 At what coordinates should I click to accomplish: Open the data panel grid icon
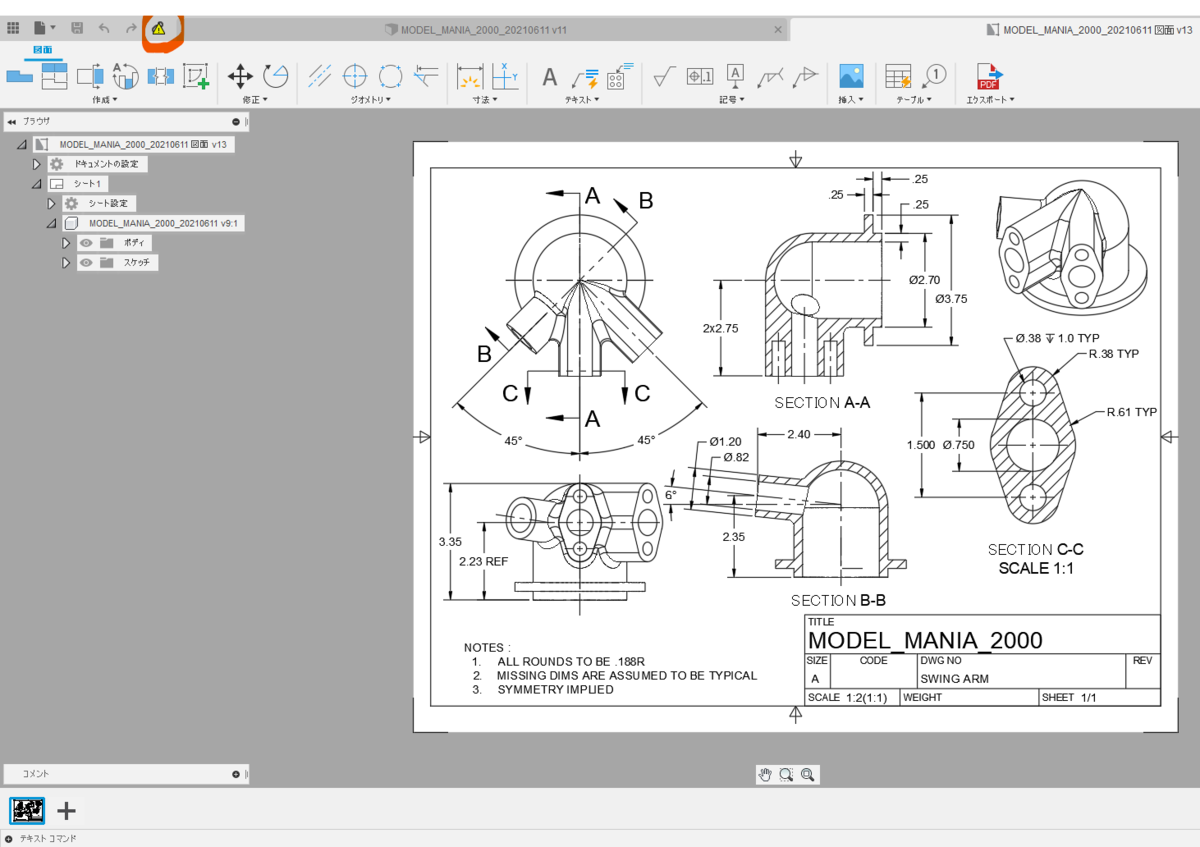click(x=13, y=28)
